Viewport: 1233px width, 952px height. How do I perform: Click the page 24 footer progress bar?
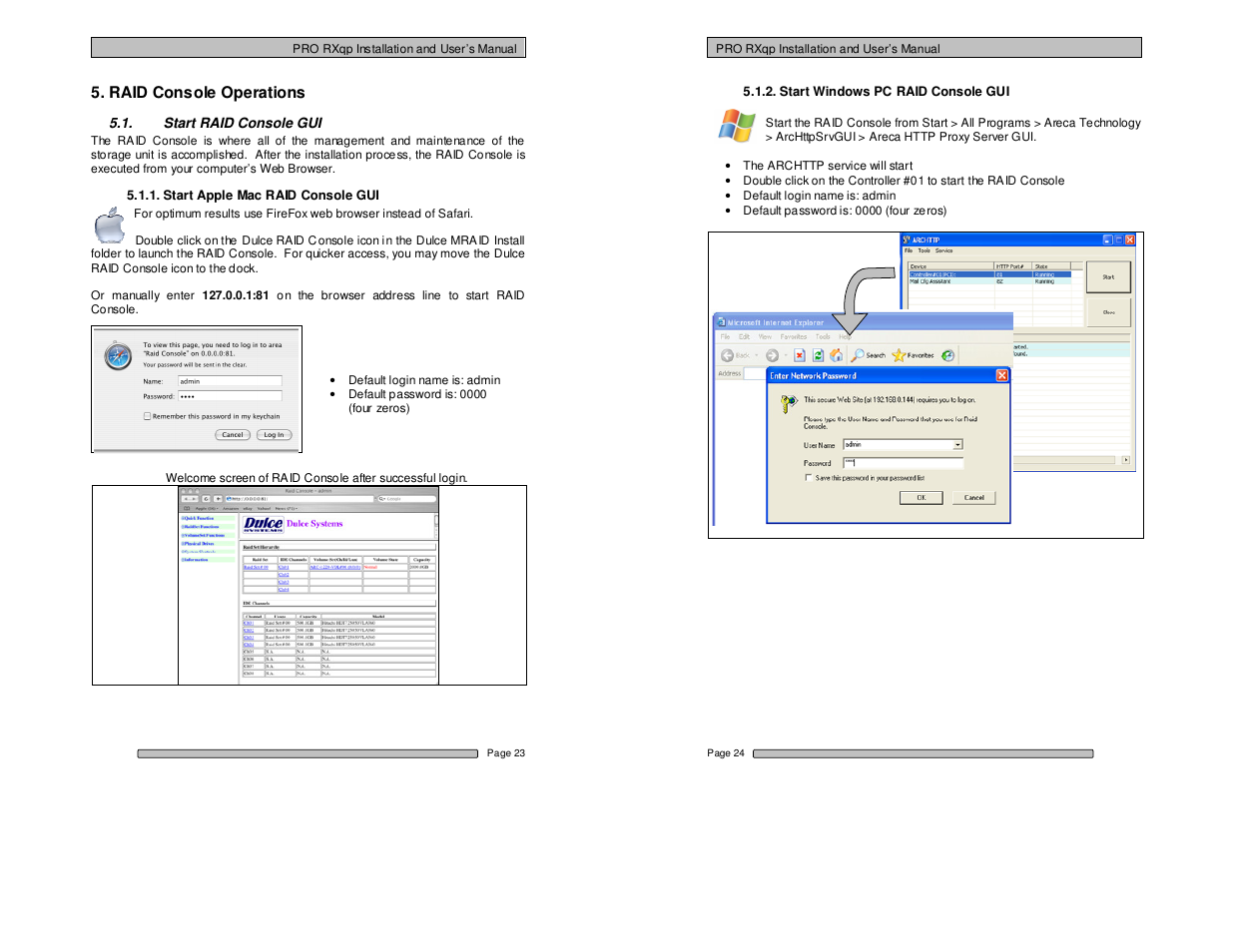924,753
